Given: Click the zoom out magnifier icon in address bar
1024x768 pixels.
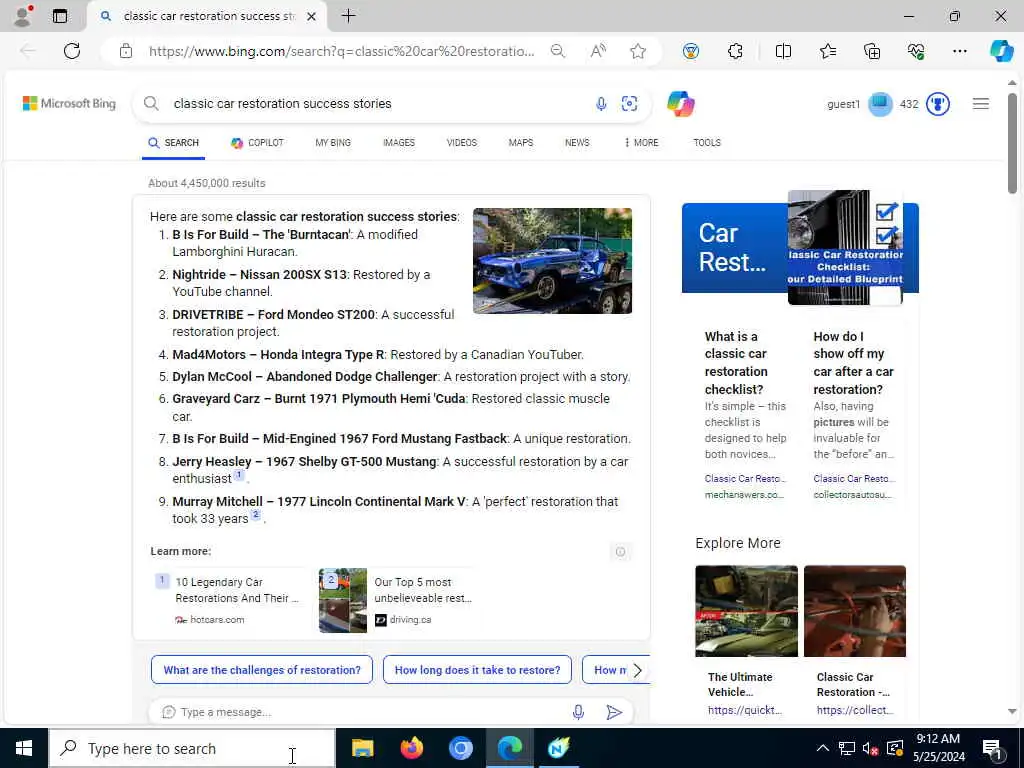Looking at the screenshot, I should (x=558, y=51).
